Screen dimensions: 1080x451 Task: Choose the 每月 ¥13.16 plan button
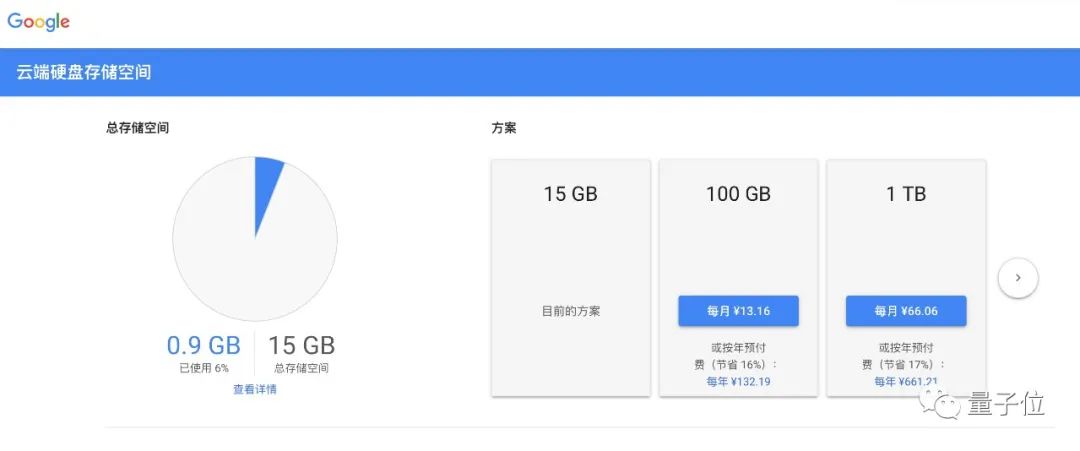point(738,311)
